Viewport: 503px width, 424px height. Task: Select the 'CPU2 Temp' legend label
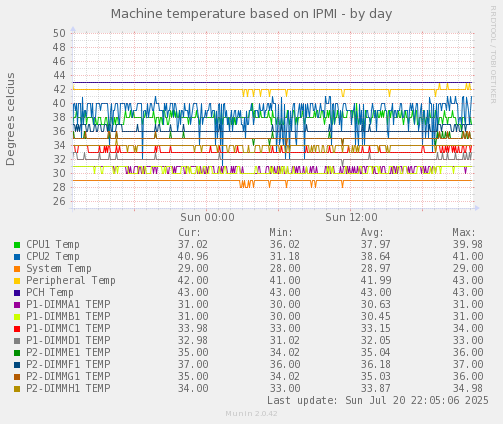coord(53,256)
